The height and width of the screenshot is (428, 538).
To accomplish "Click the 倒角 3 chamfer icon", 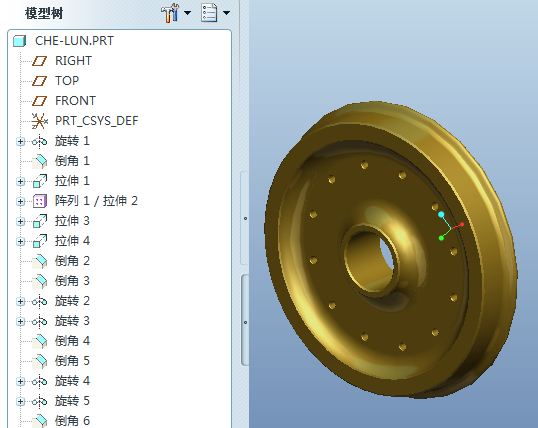I will point(40,281).
